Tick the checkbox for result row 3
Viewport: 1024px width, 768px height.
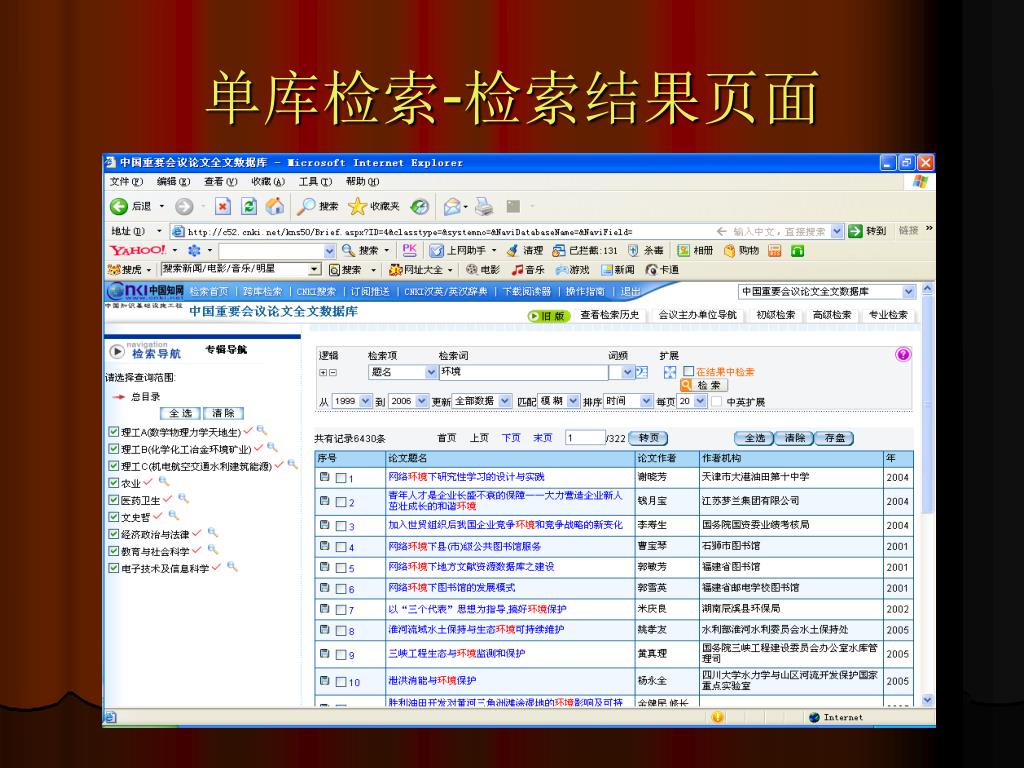[x=341, y=526]
